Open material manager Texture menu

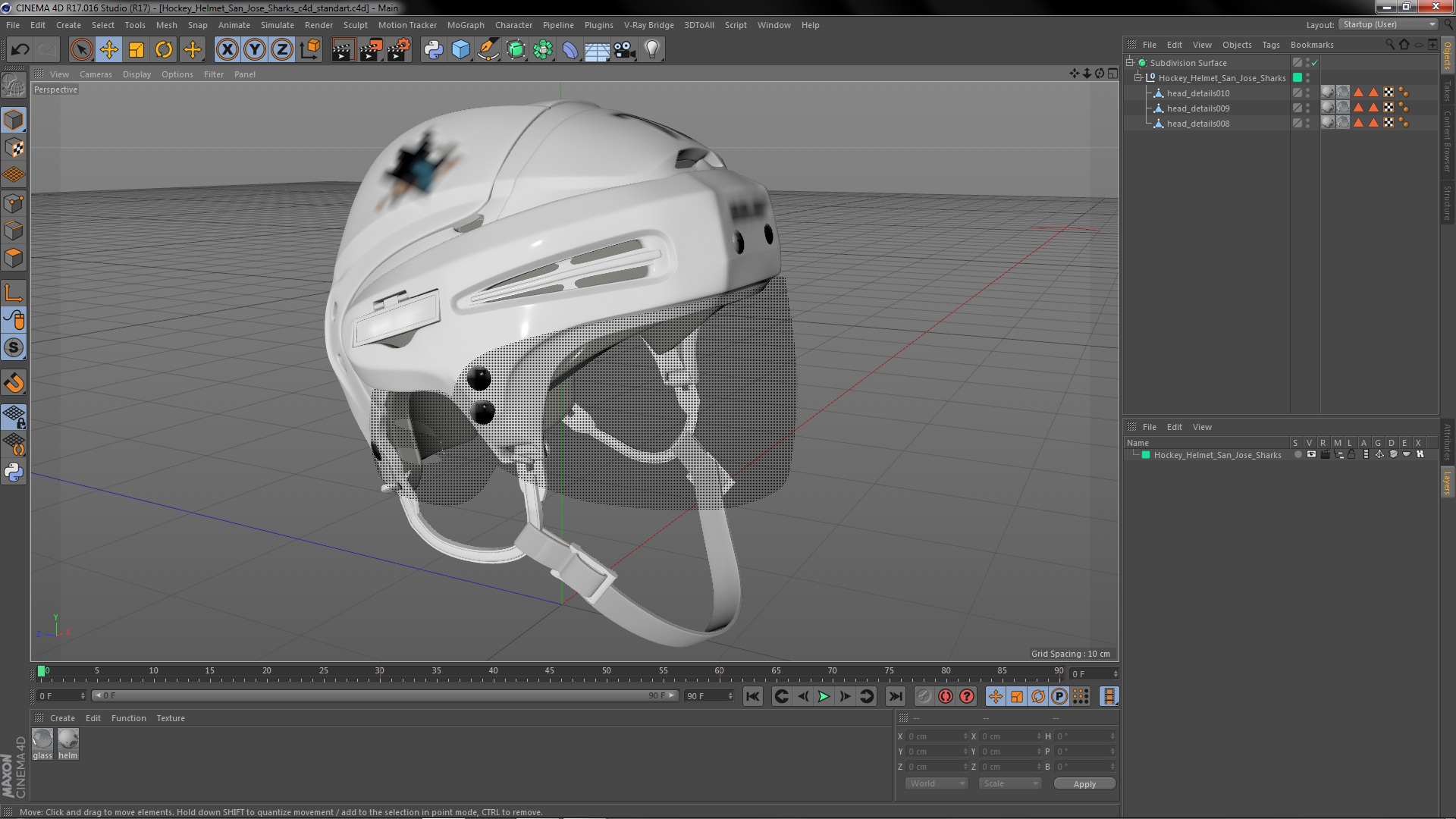tap(171, 718)
